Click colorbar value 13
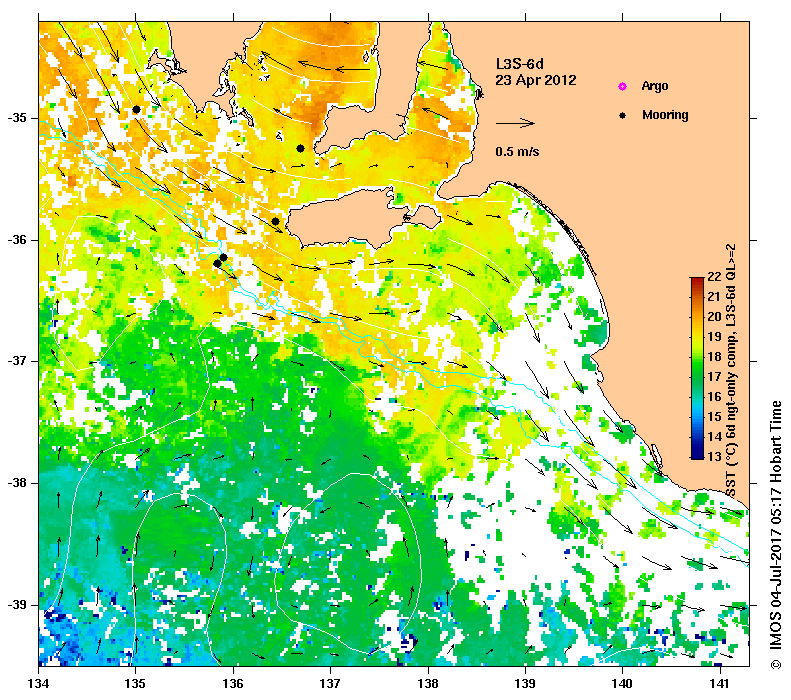Screen dimensions: 791x700 click(714, 457)
